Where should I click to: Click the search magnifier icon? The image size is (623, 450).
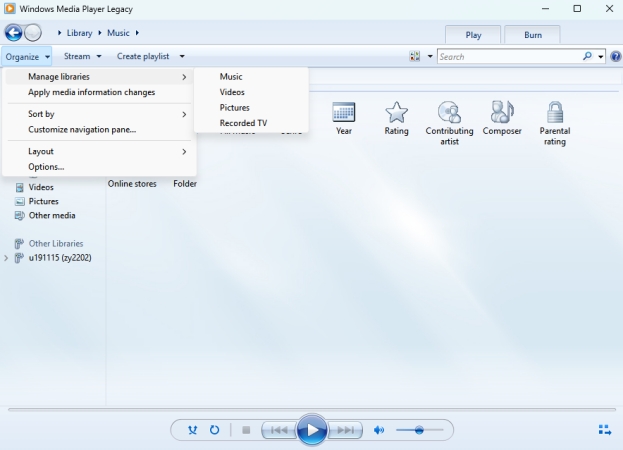tap(587, 56)
